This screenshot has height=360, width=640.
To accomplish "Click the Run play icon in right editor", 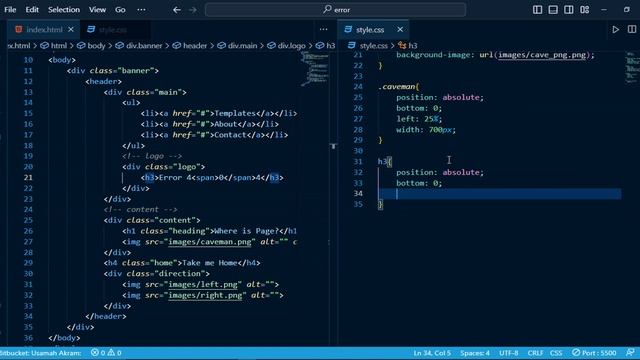I will tap(616, 29).
